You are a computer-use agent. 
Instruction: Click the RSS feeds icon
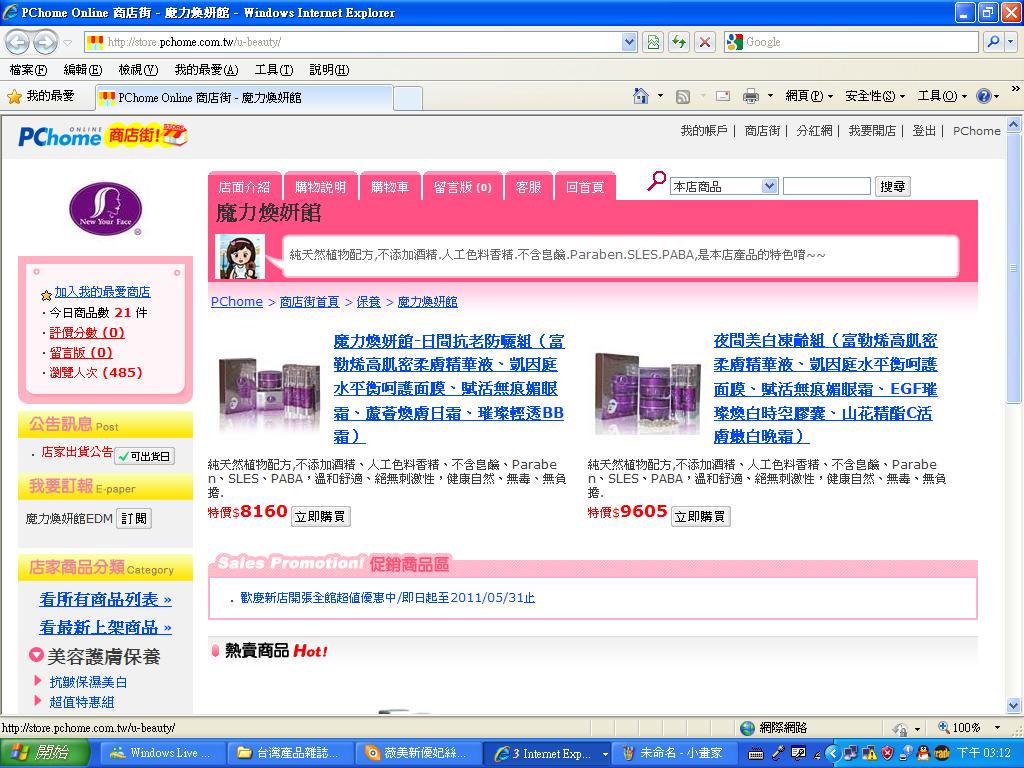pos(682,97)
